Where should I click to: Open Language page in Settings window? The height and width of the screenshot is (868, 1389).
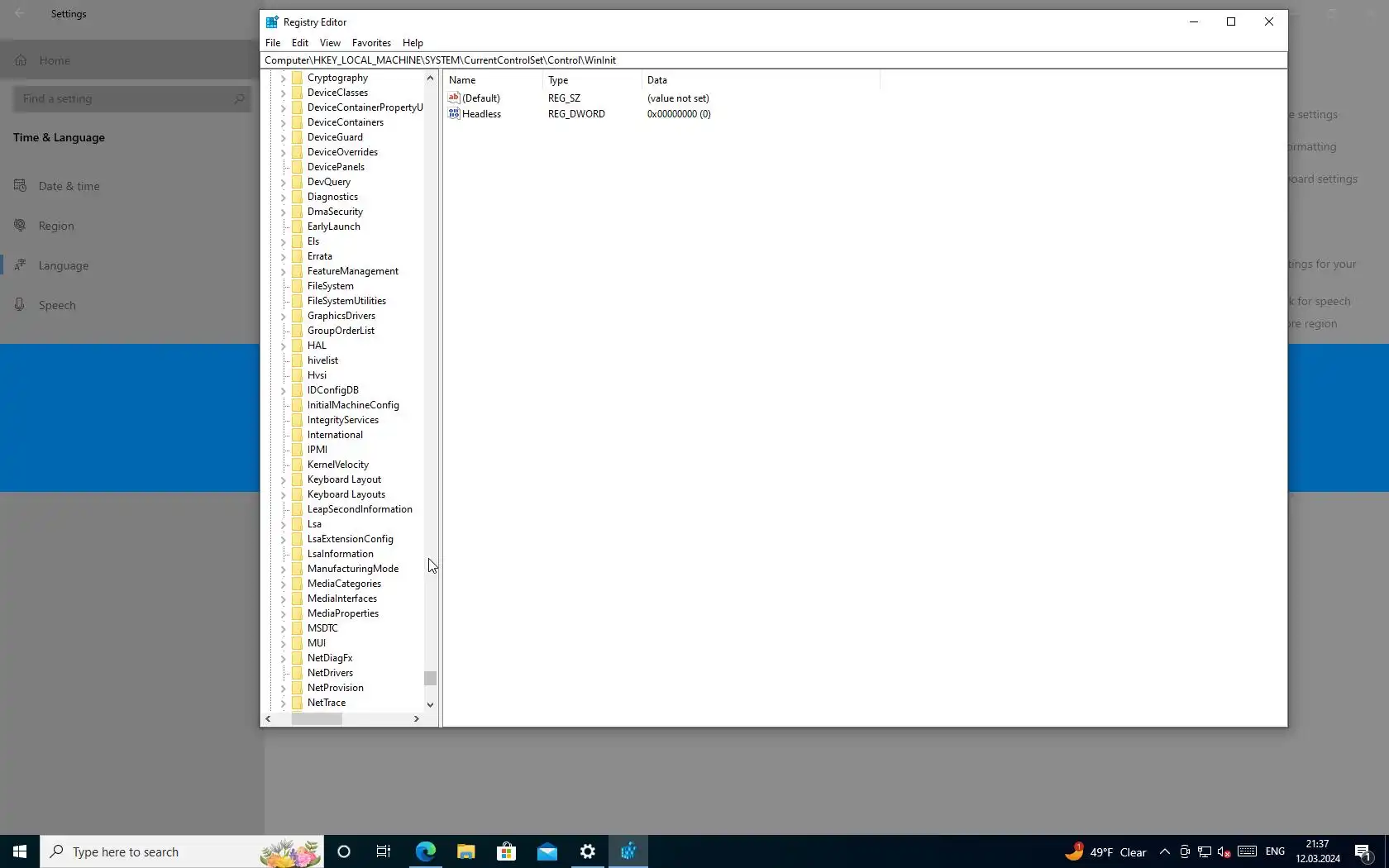pos(64,265)
